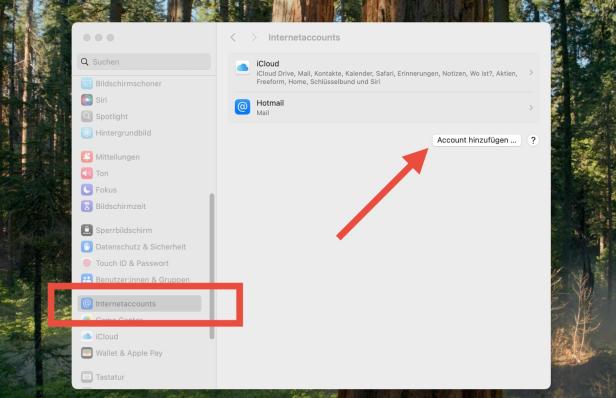Click the iCloud cloud icon in accounts list
Screen dimensions: 616x398
(242, 68)
